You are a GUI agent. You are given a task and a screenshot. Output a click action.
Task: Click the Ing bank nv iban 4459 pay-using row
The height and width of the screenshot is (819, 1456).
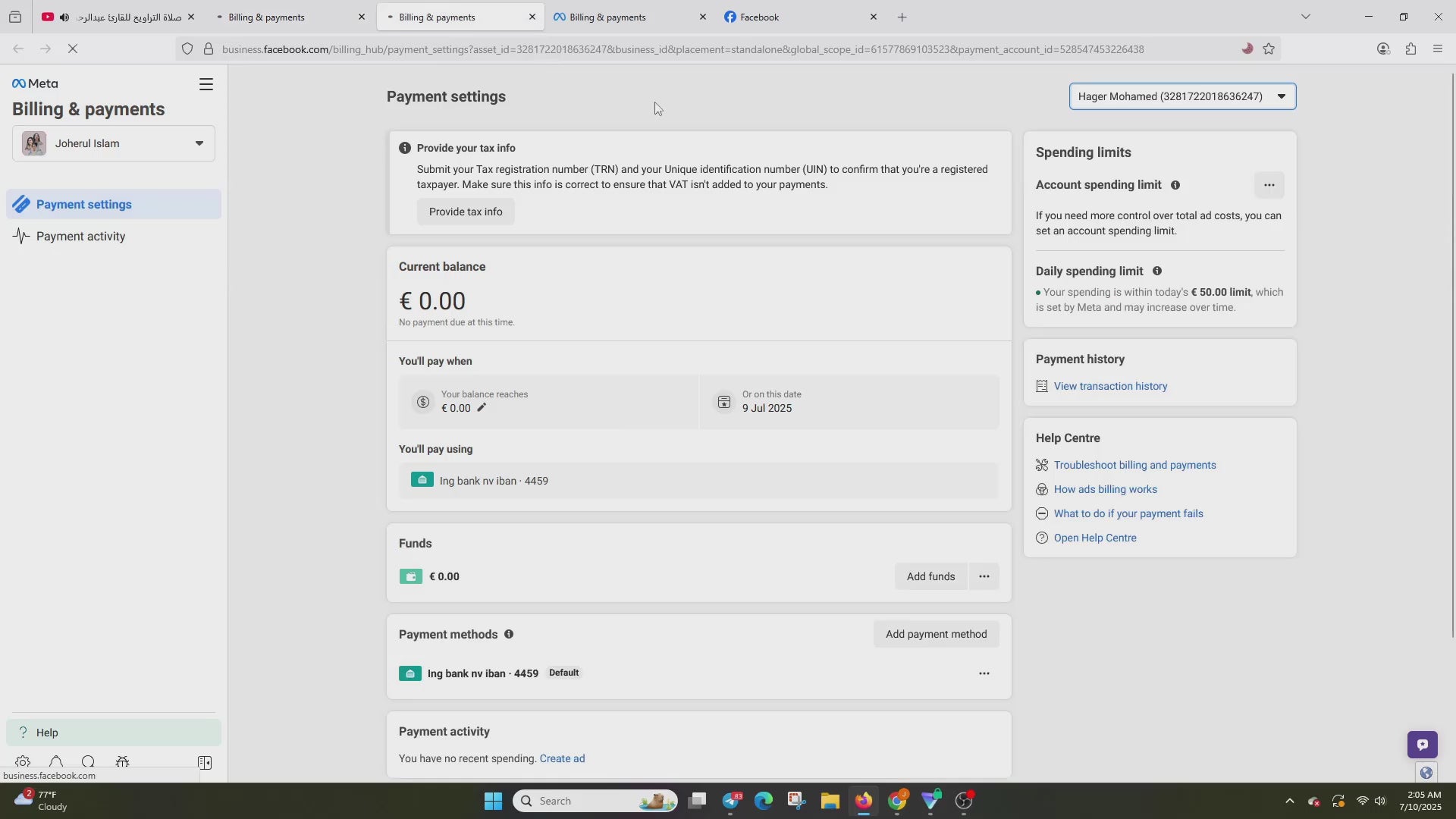point(698,481)
